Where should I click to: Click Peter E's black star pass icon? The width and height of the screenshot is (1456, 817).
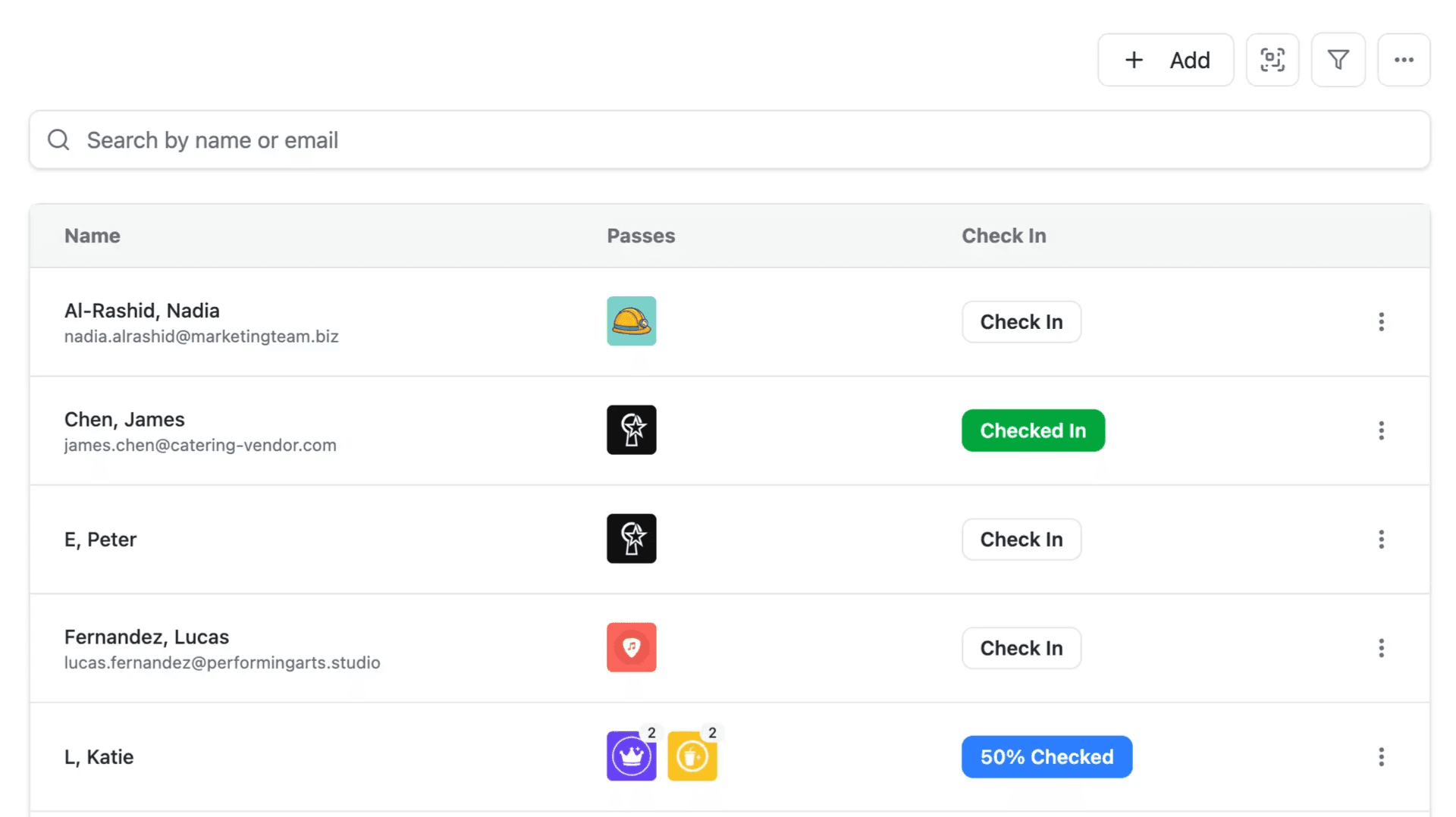click(x=632, y=539)
